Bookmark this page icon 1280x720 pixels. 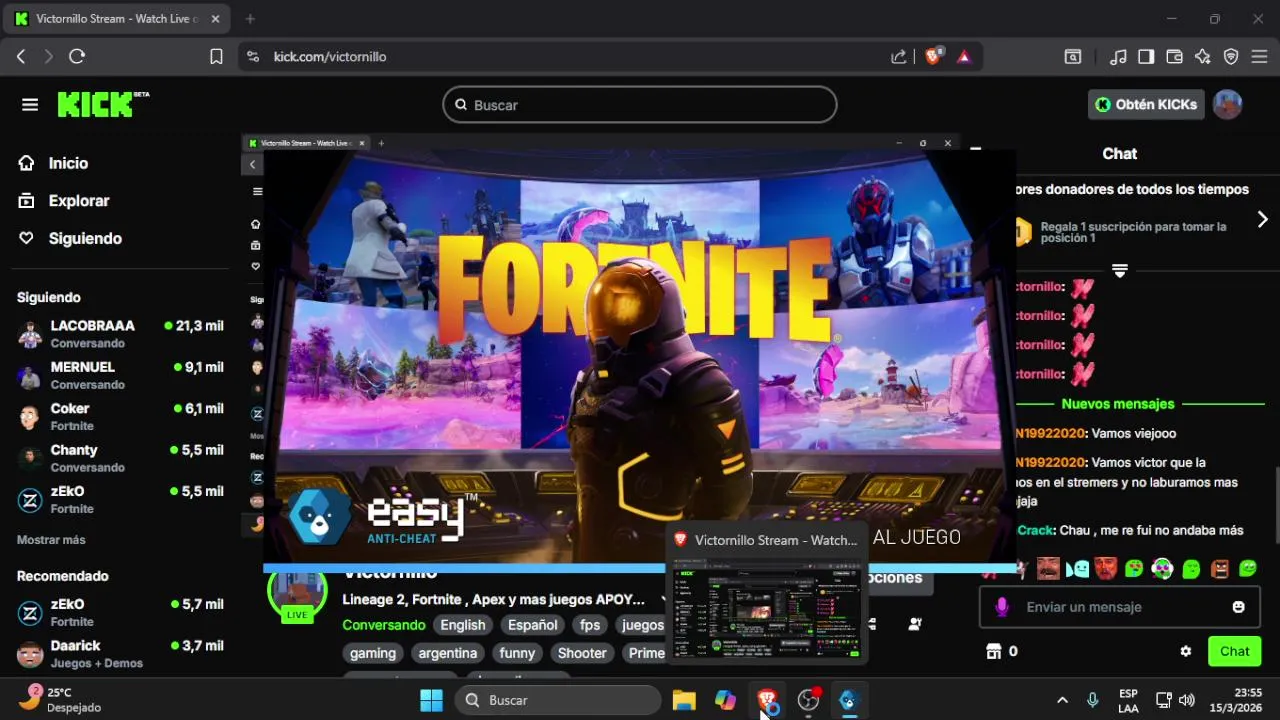216,57
